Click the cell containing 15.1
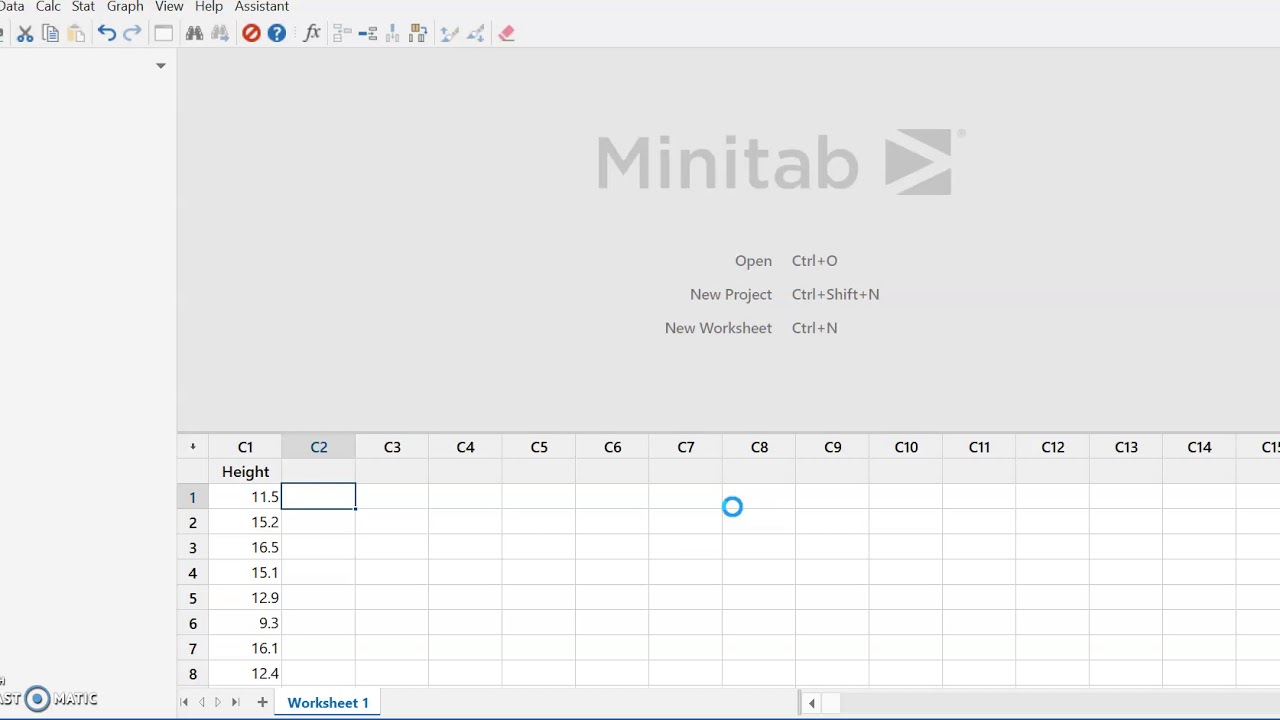 point(245,573)
